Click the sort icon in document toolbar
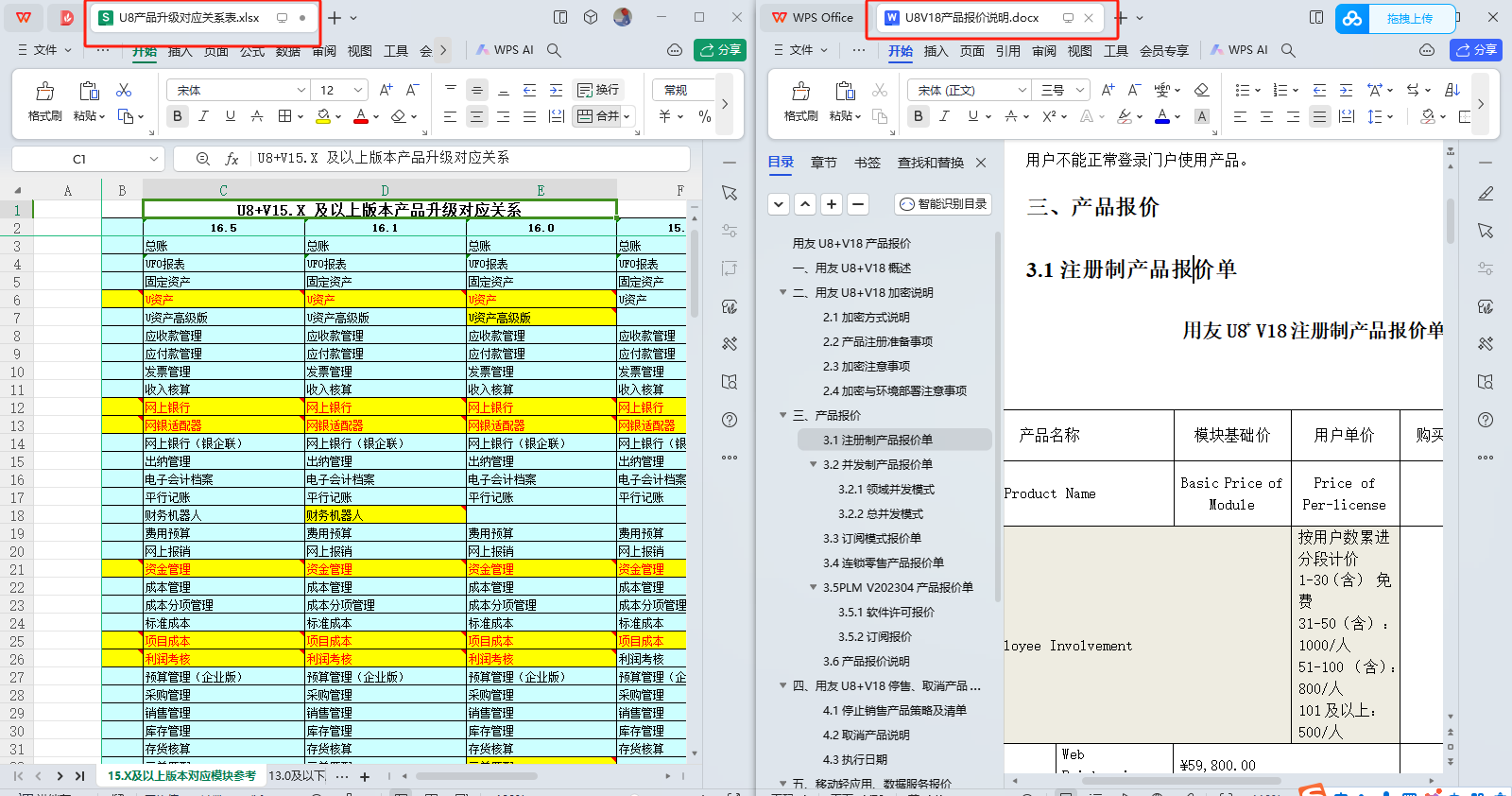 1452,90
